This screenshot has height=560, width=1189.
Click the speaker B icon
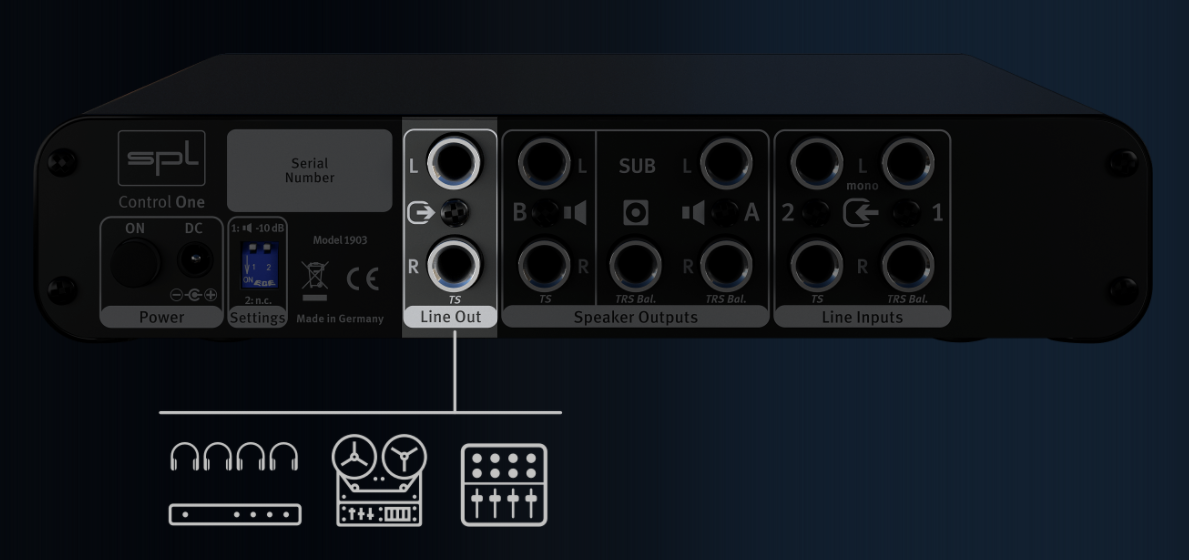[x=576, y=213]
